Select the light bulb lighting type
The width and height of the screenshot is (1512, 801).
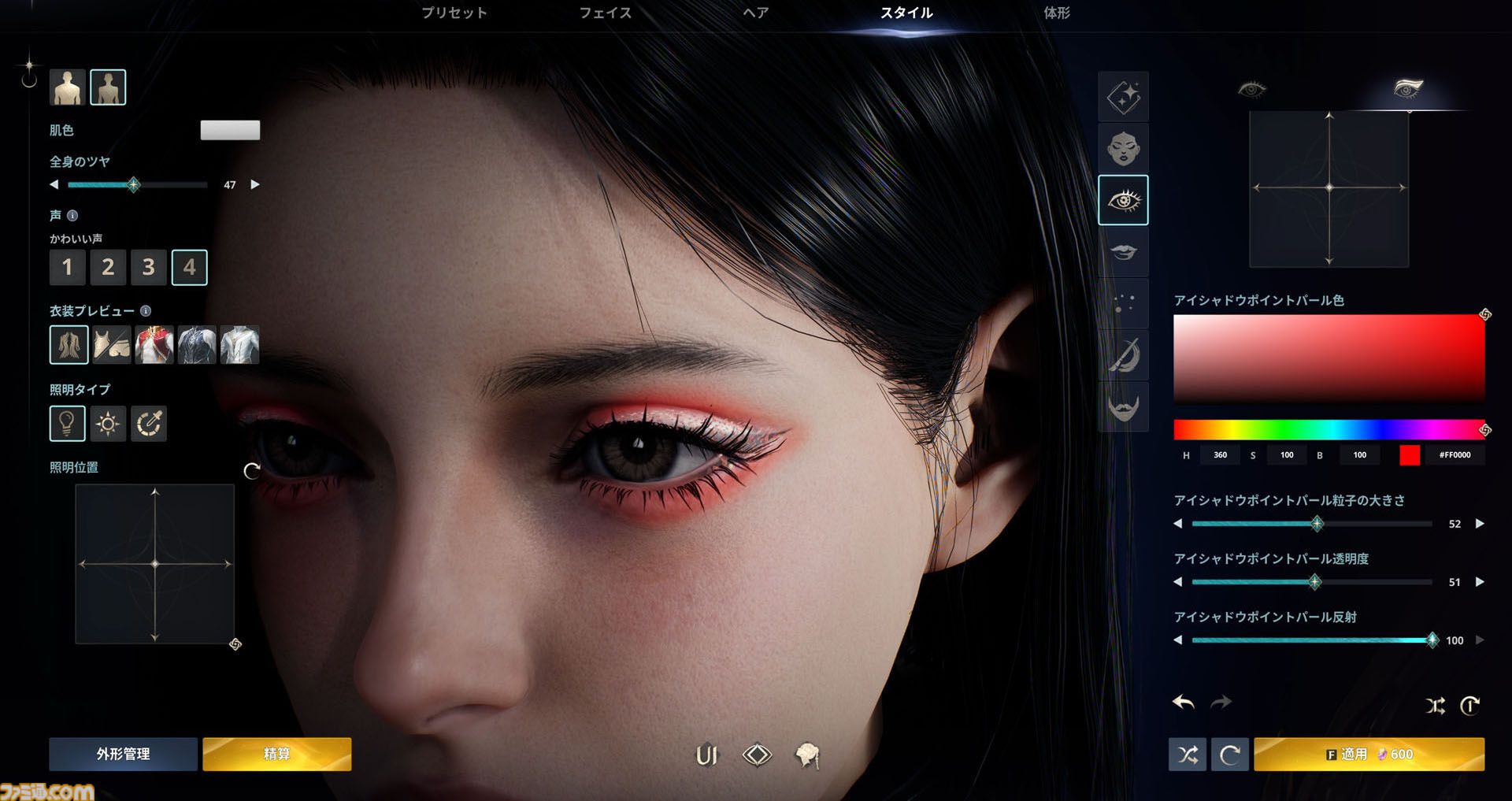(67, 424)
